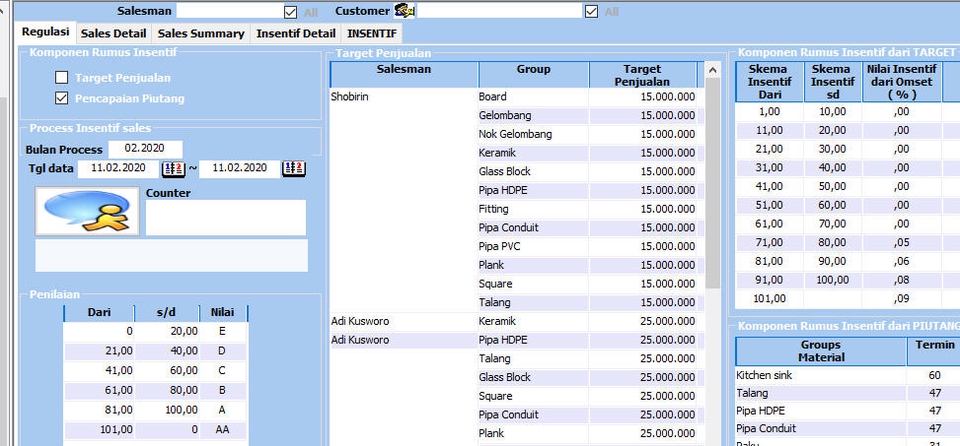This screenshot has width=960, height=446.
Task: Open the INSENTIF tab
Action: pyautogui.click(x=372, y=34)
